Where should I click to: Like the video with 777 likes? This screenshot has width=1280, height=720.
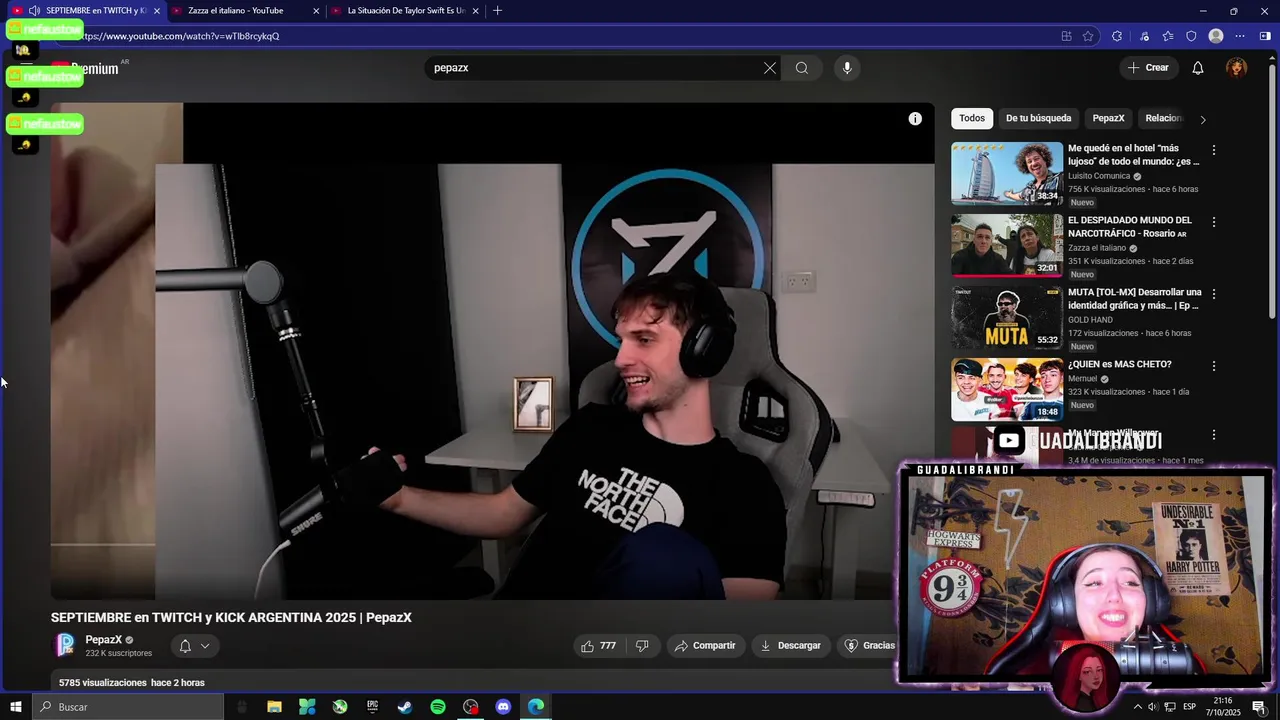coord(598,646)
